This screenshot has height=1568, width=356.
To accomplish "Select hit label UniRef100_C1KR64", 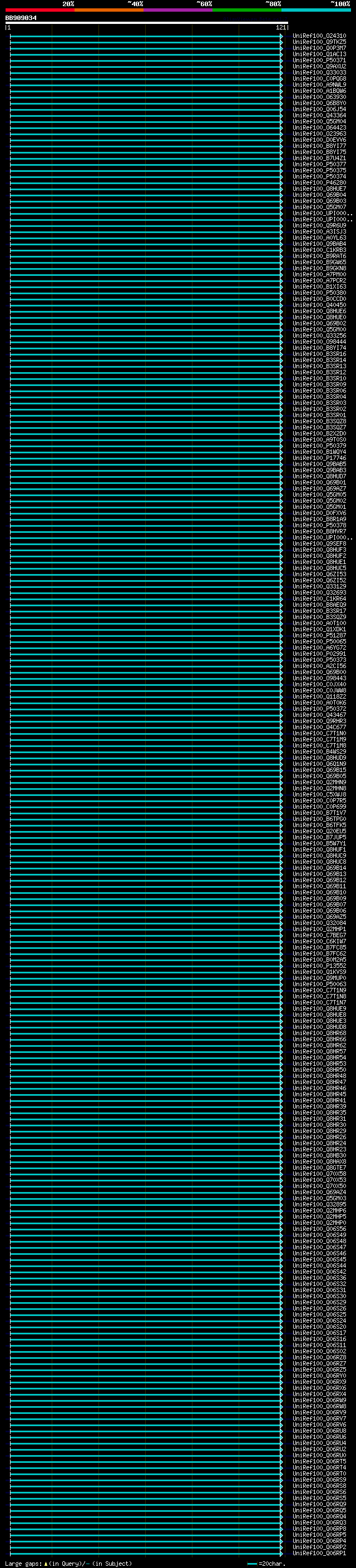I will click(x=319, y=599).
